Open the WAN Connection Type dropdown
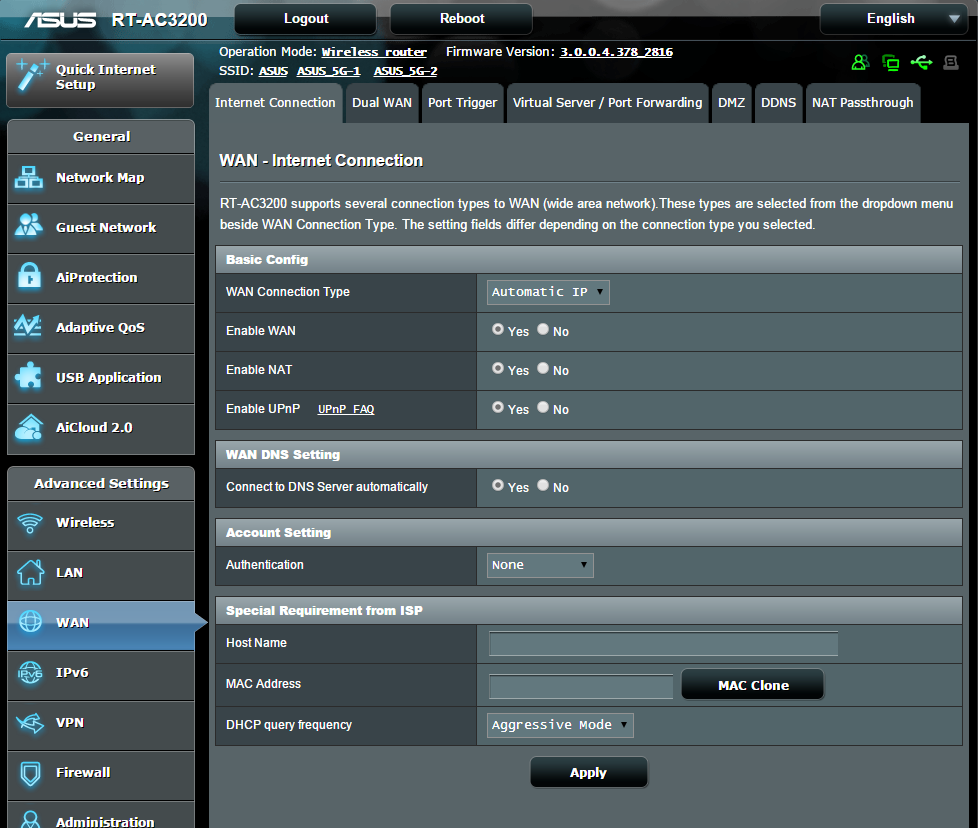Image resolution: width=978 pixels, height=828 pixels. [x=548, y=292]
